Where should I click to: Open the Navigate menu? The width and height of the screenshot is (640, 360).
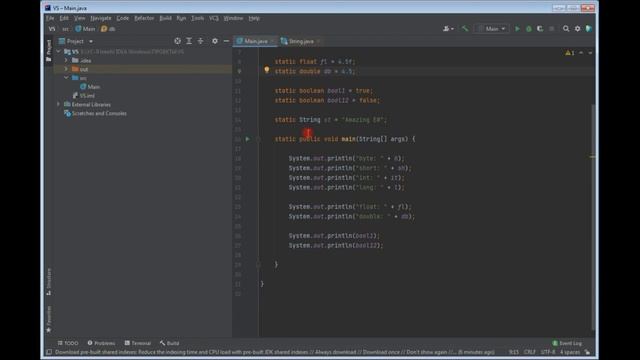tap(101, 18)
